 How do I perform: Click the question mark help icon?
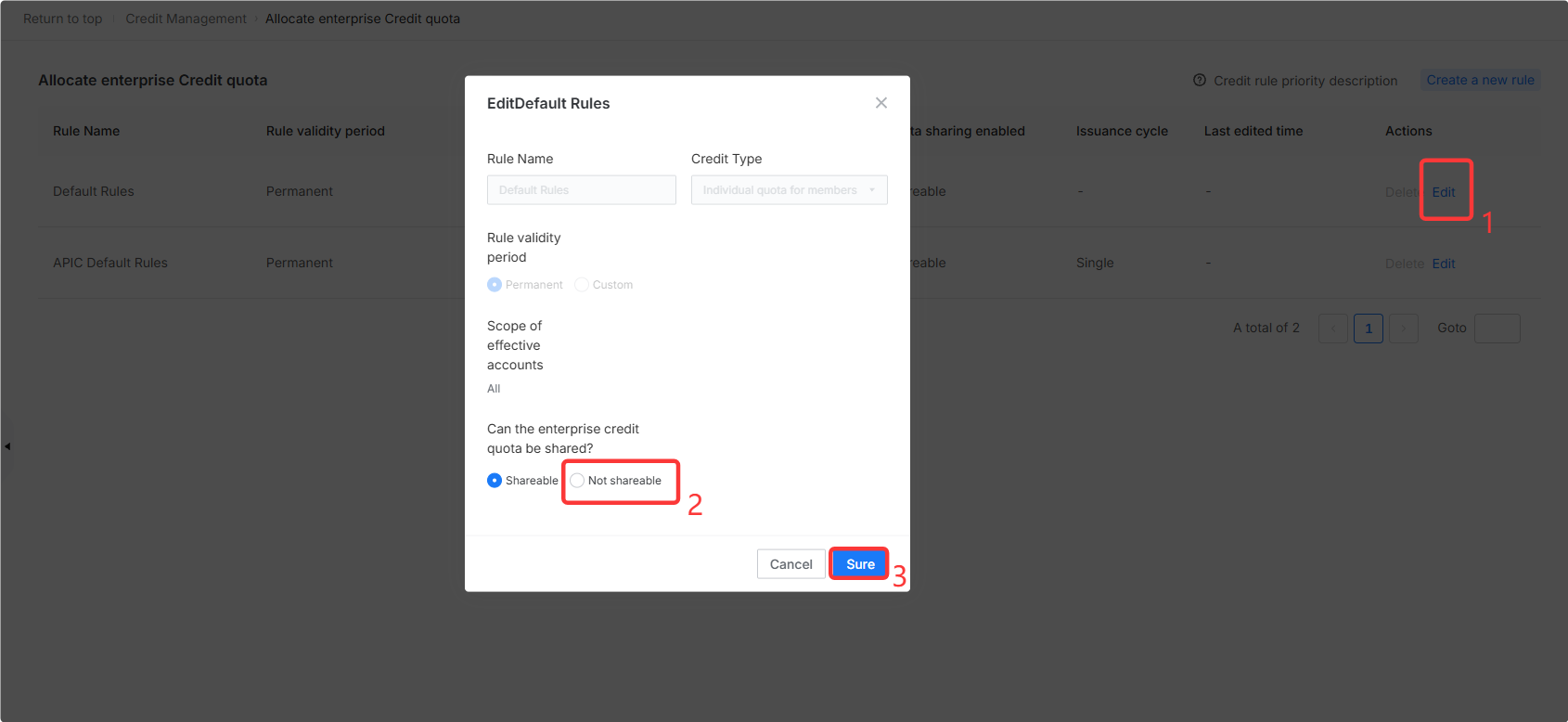pyautogui.click(x=1200, y=81)
